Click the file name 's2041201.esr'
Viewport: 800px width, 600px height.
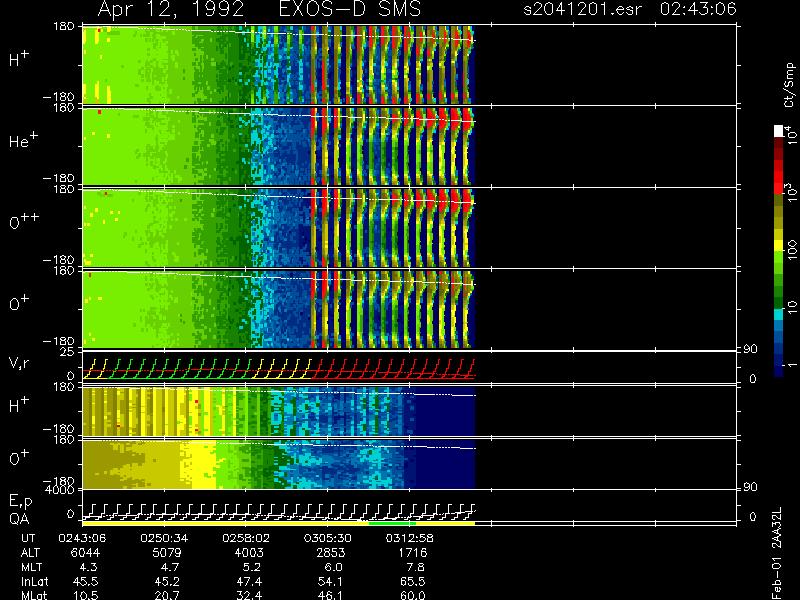[582, 9]
